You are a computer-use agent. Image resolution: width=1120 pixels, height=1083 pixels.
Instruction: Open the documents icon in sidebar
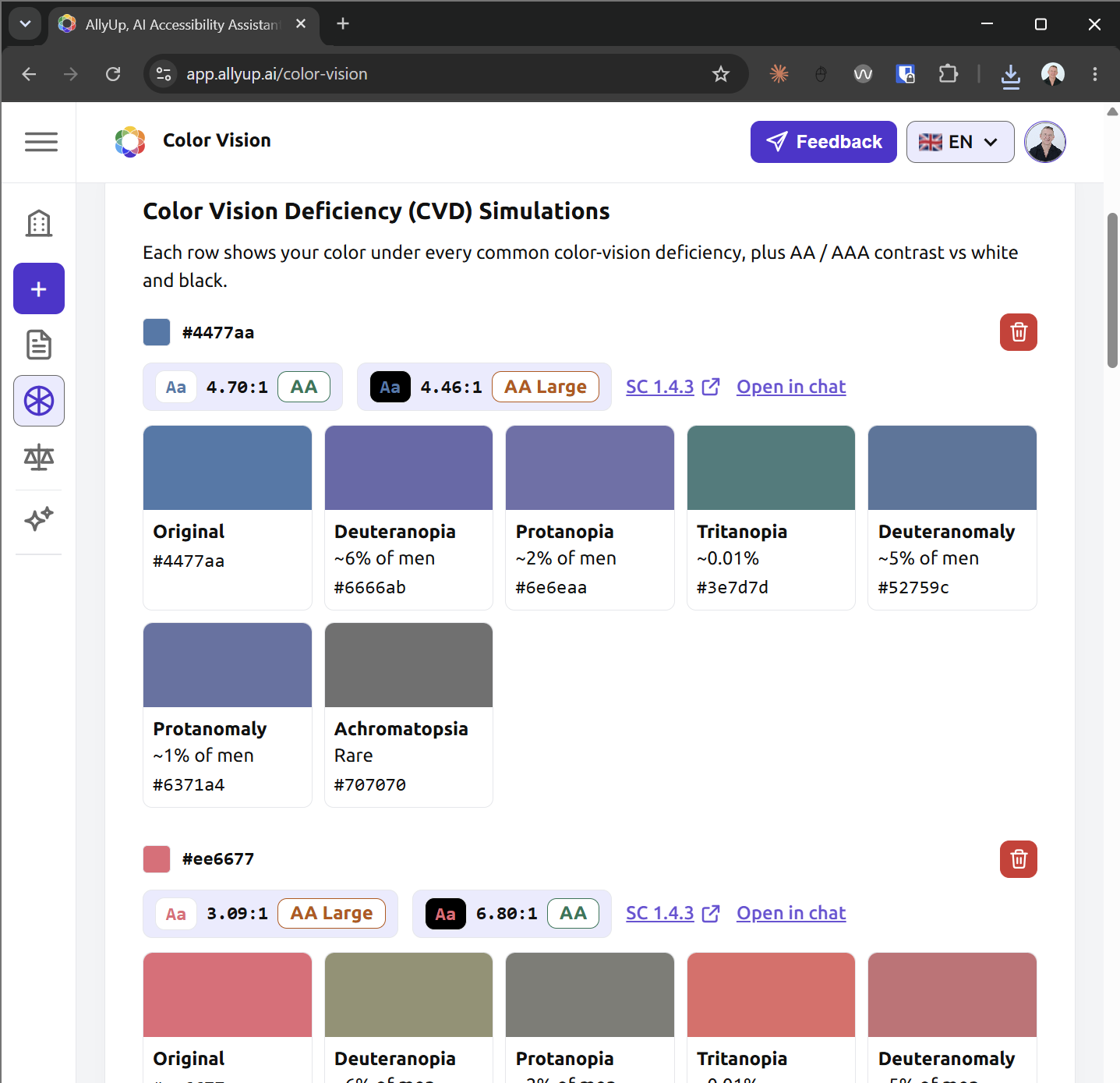[x=39, y=345]
